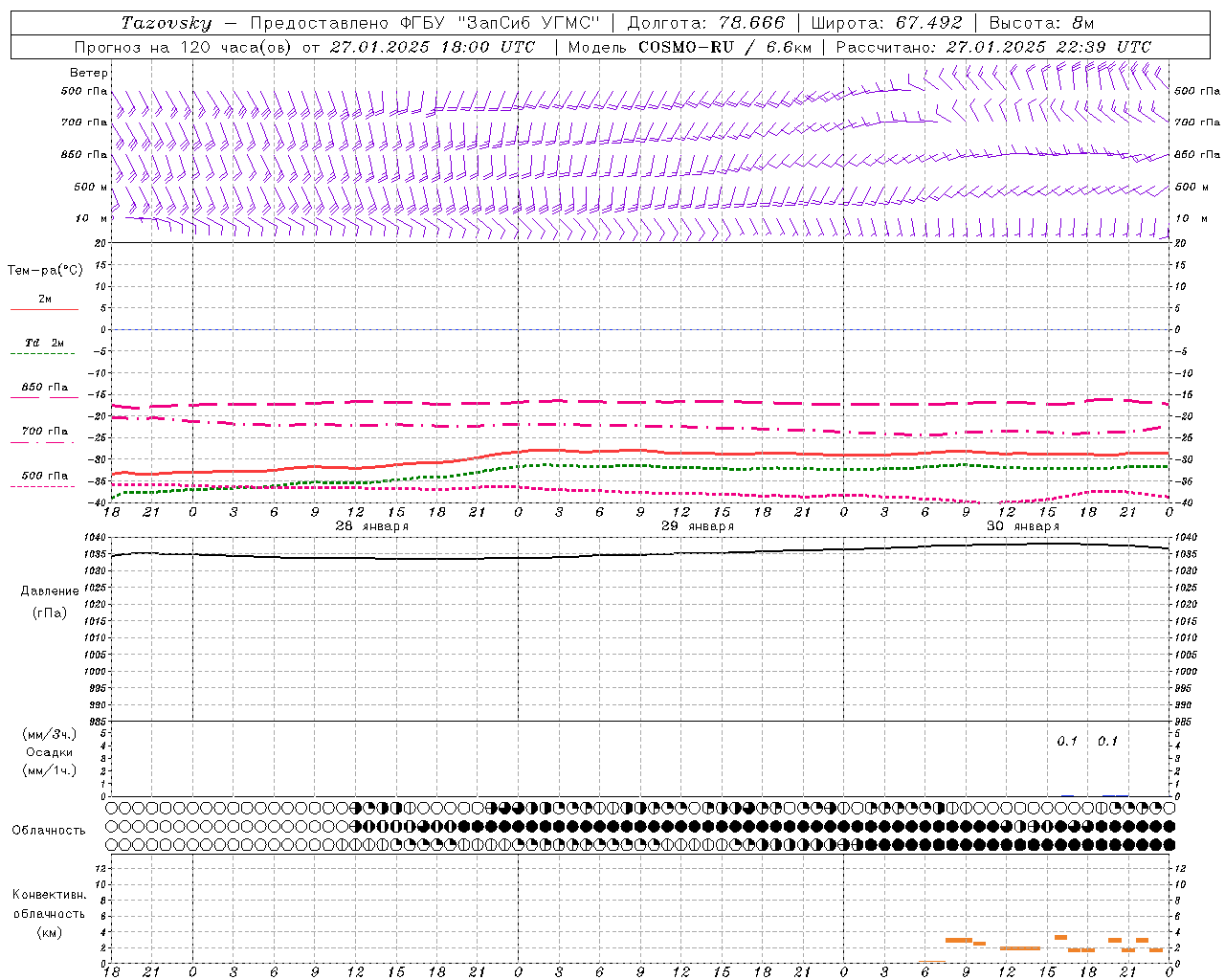This screenshot has width=1225, height=980.
Task: Select the provider text "ЗапСиб УГМС"
Action: pyautogui.click(x=528, y=23)
